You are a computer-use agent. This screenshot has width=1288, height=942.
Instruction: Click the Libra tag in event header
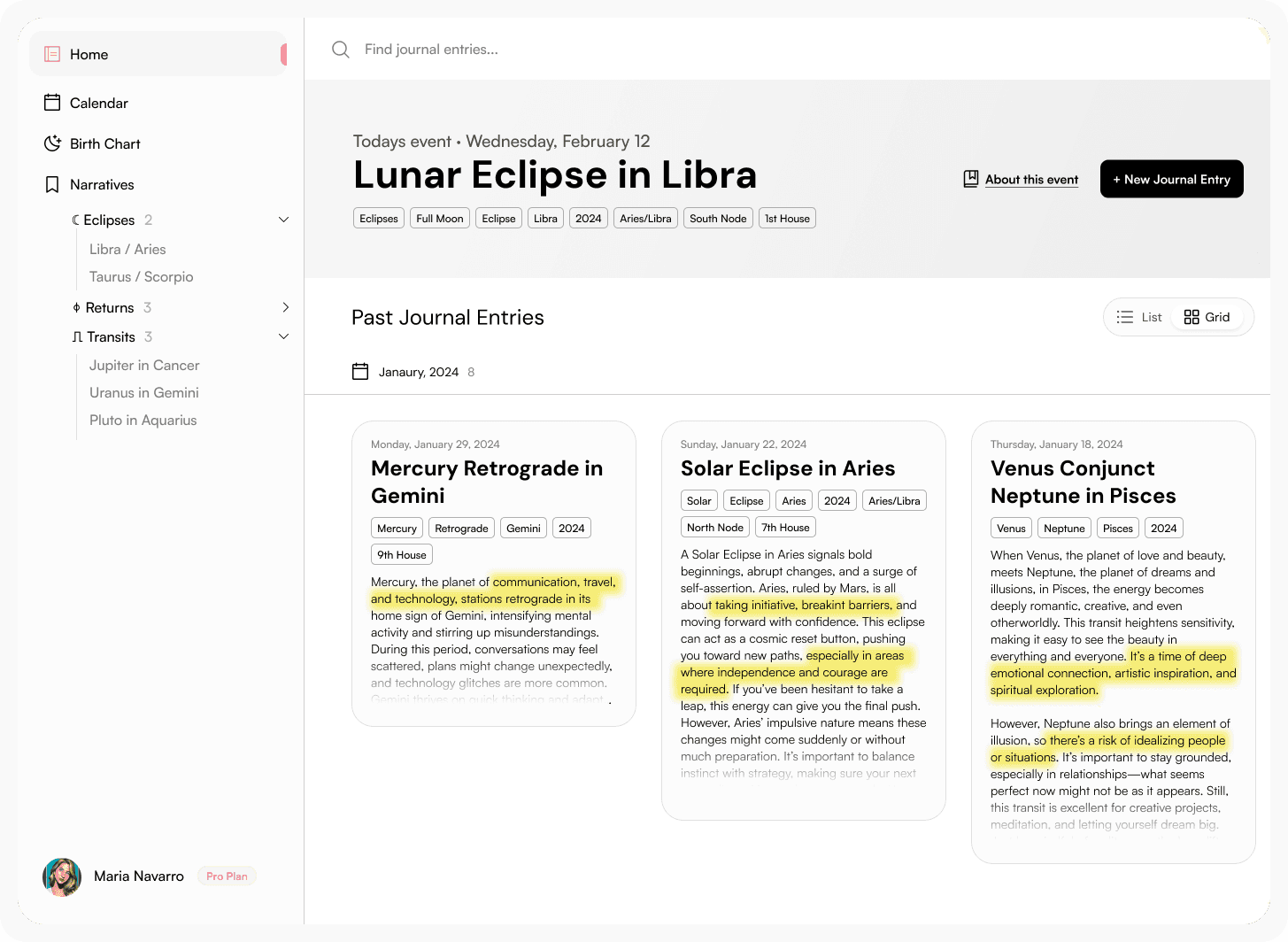pos(545,219)
